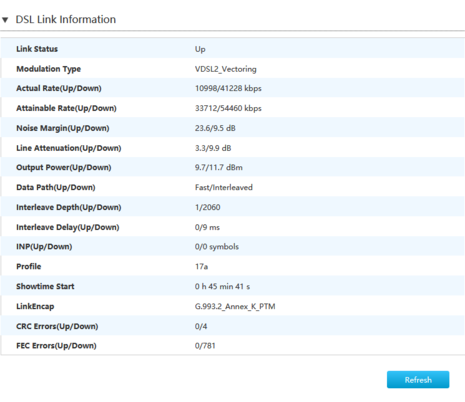Select the value Fast/Interleaved
This screenshot has height=402, width=465.
tap(224, 187)
